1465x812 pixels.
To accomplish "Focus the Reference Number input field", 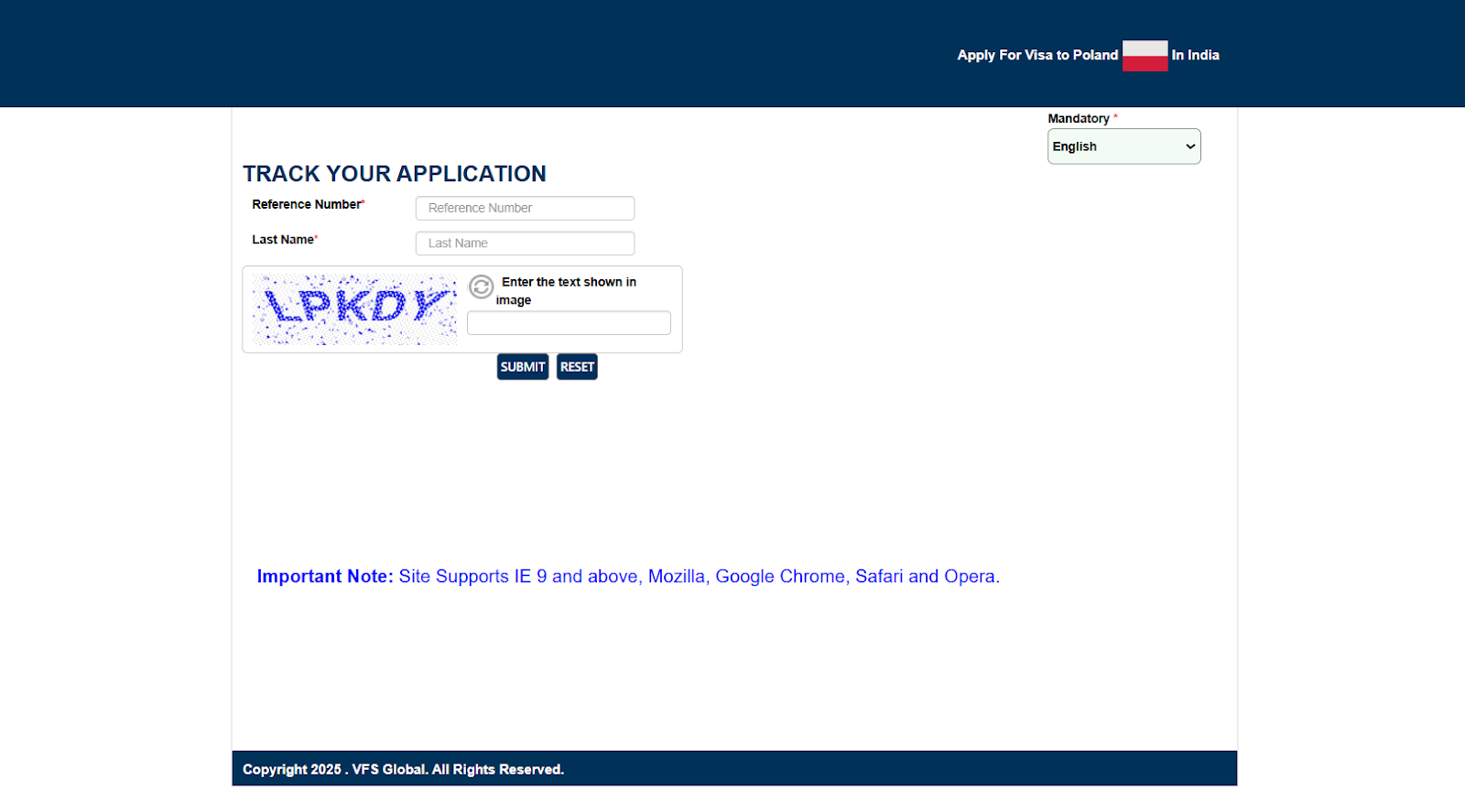I will pyautogui.click(x=525, y=208).
